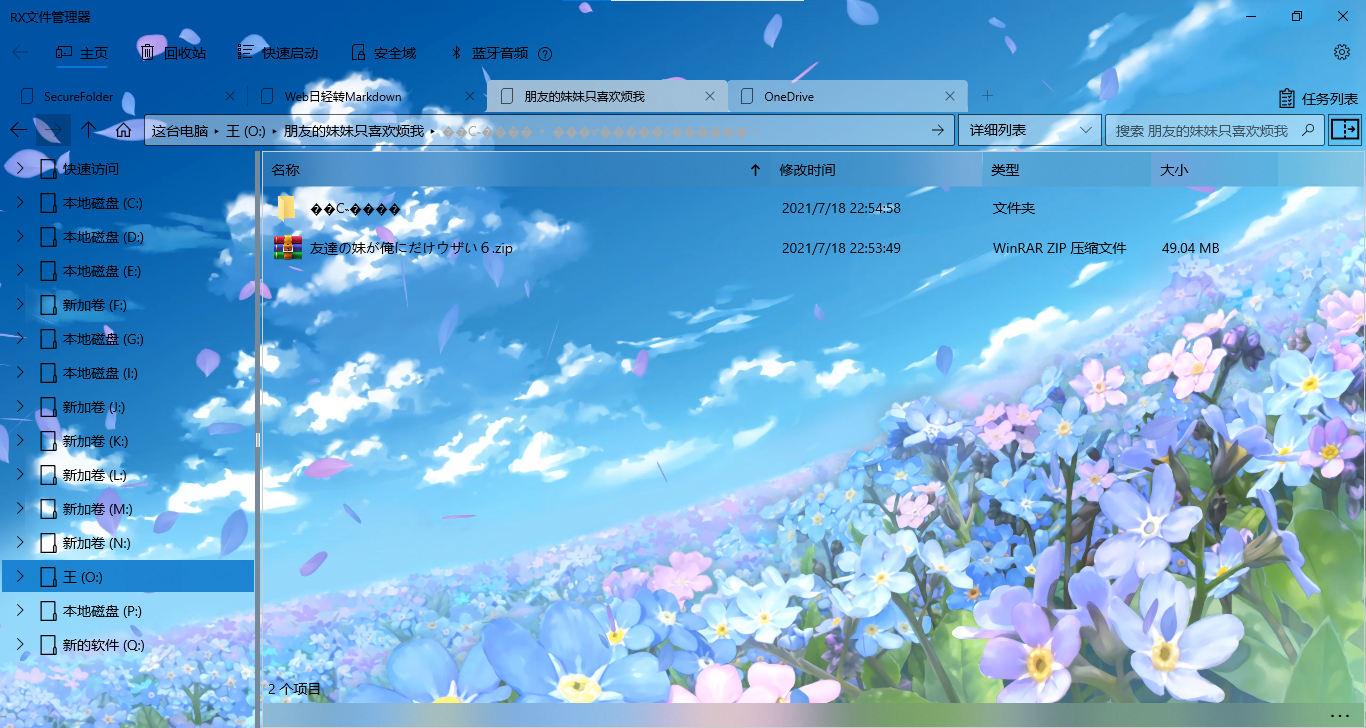
Task: Select 王 (O:) drive in sidebar
Action: click(128, 577)
